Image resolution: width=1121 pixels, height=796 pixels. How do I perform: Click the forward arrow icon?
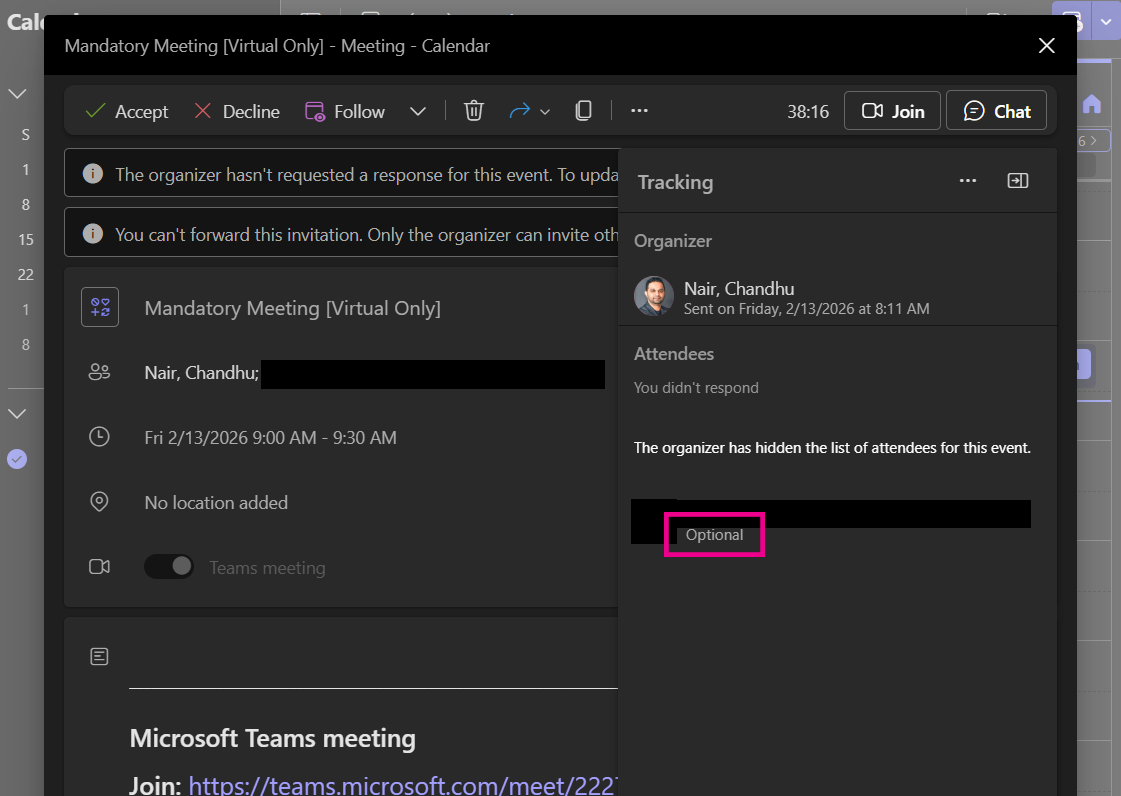point(519,111)
